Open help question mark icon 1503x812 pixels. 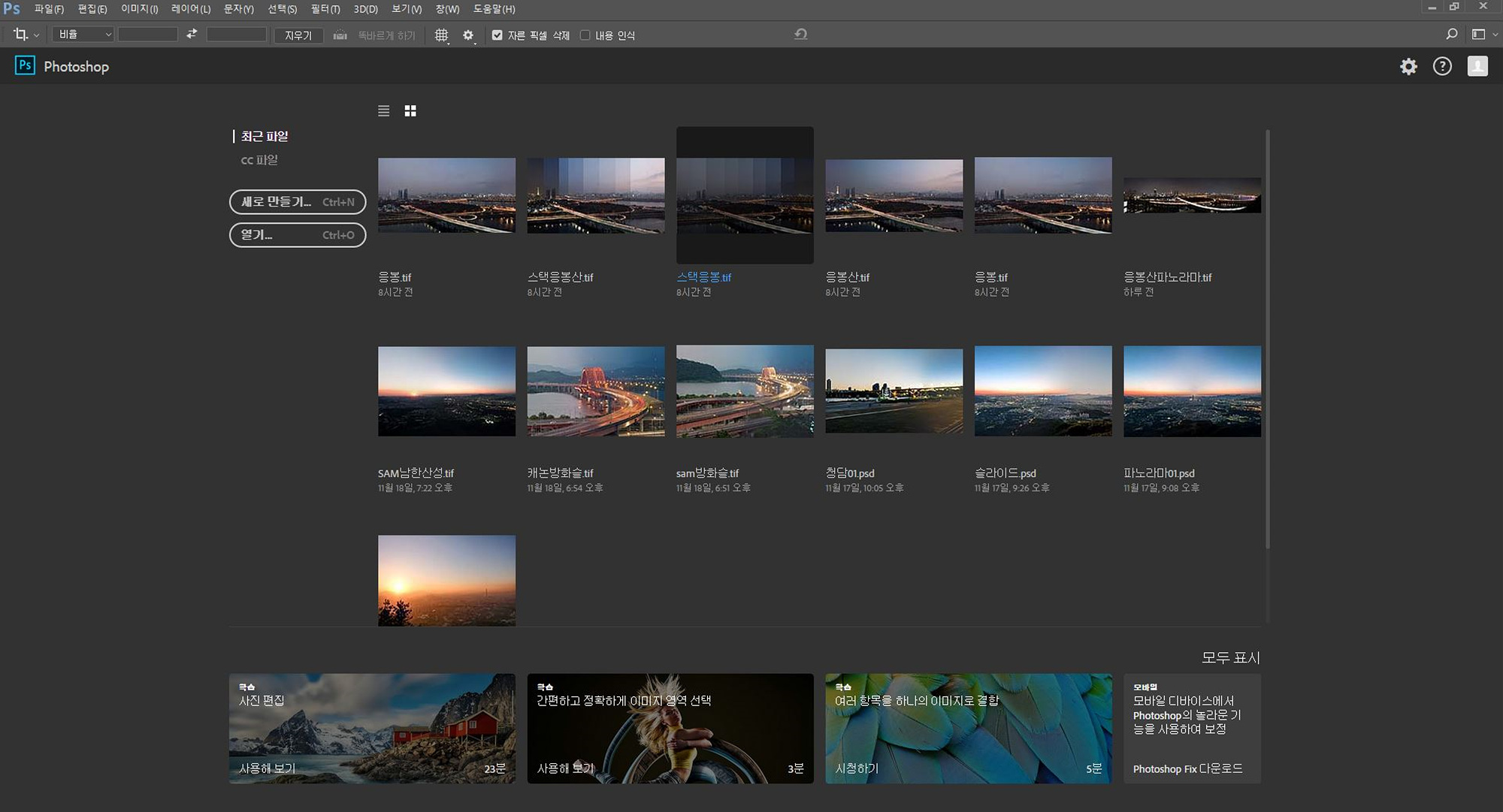1441,67
